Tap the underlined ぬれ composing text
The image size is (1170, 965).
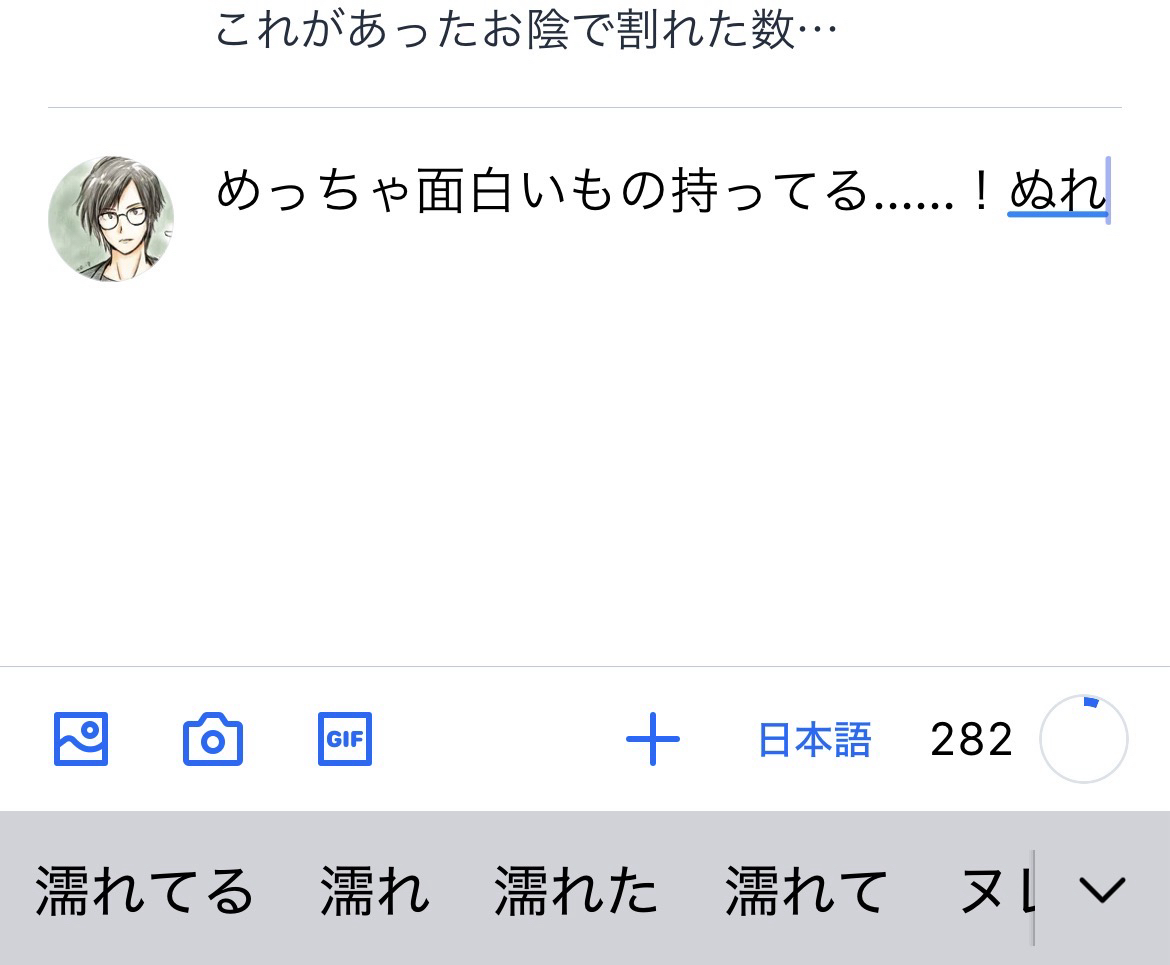(1057, 191)
